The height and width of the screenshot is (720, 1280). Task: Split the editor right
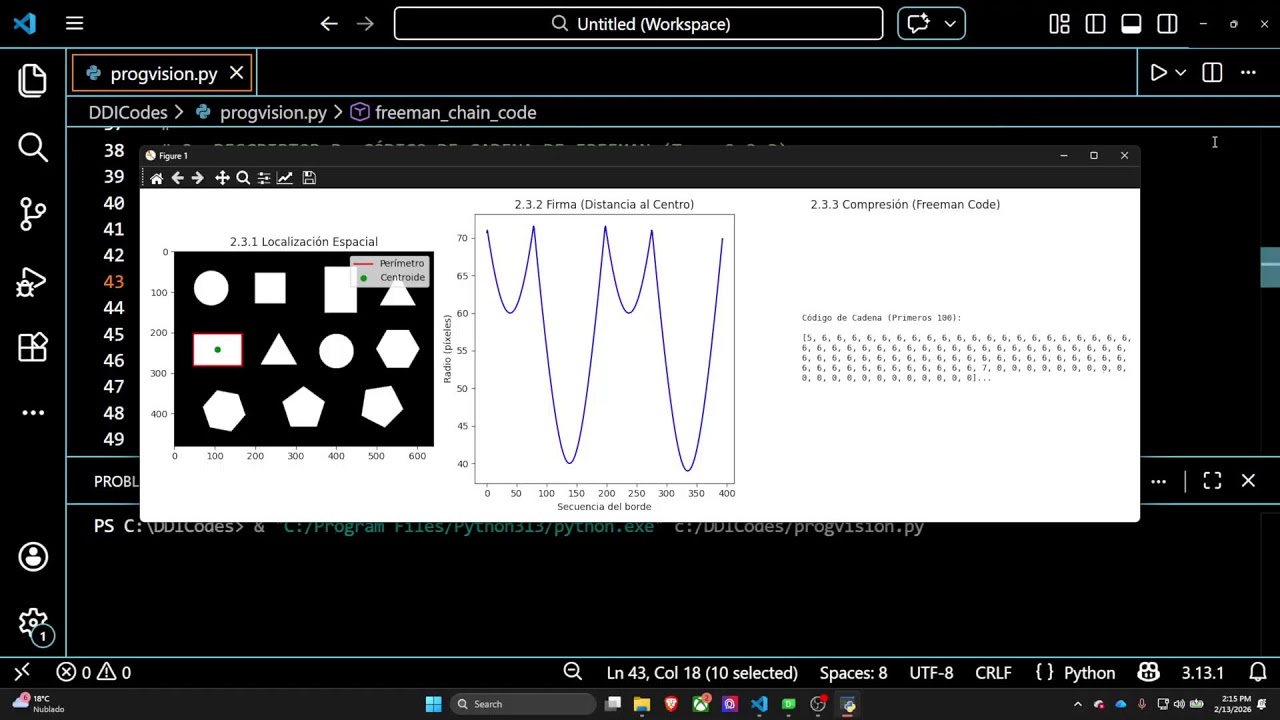coord(1212,73)
